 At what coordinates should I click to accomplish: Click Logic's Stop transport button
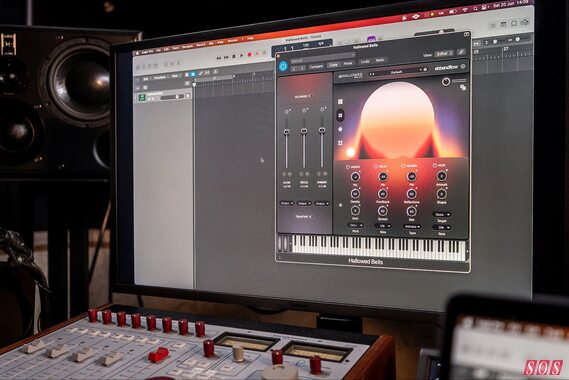234,56
